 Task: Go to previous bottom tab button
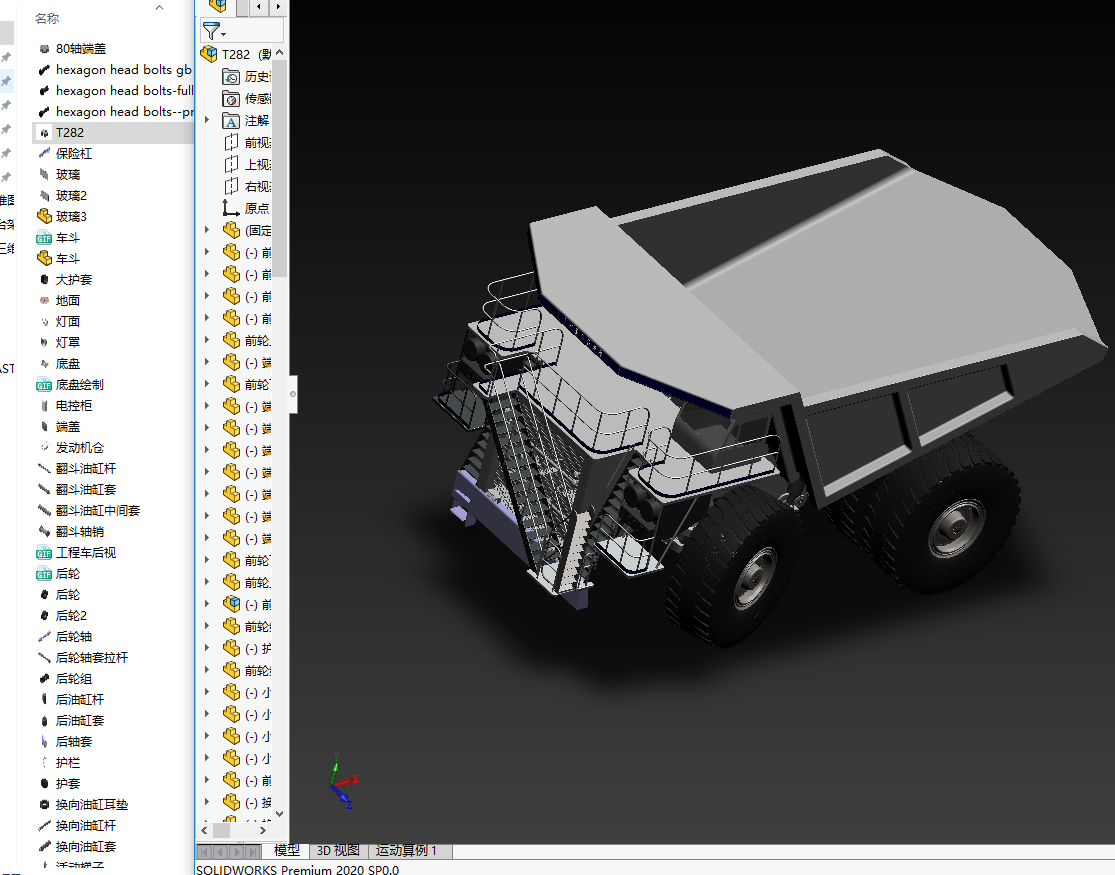tap(220, 852)
